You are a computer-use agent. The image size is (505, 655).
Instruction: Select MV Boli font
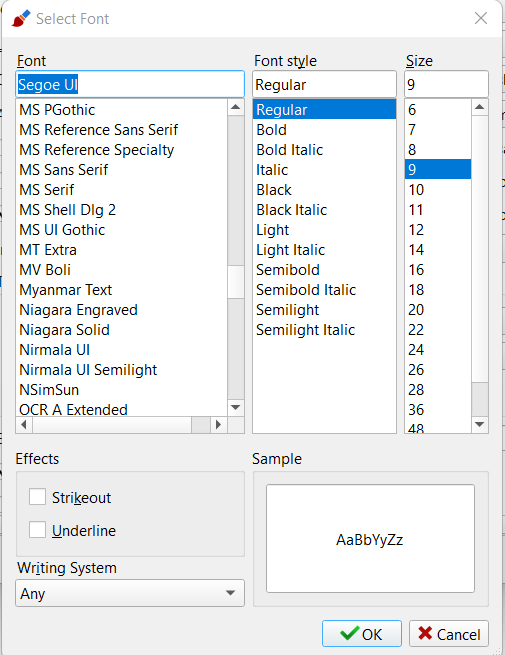pyautogui.click(x=122, y=270)
